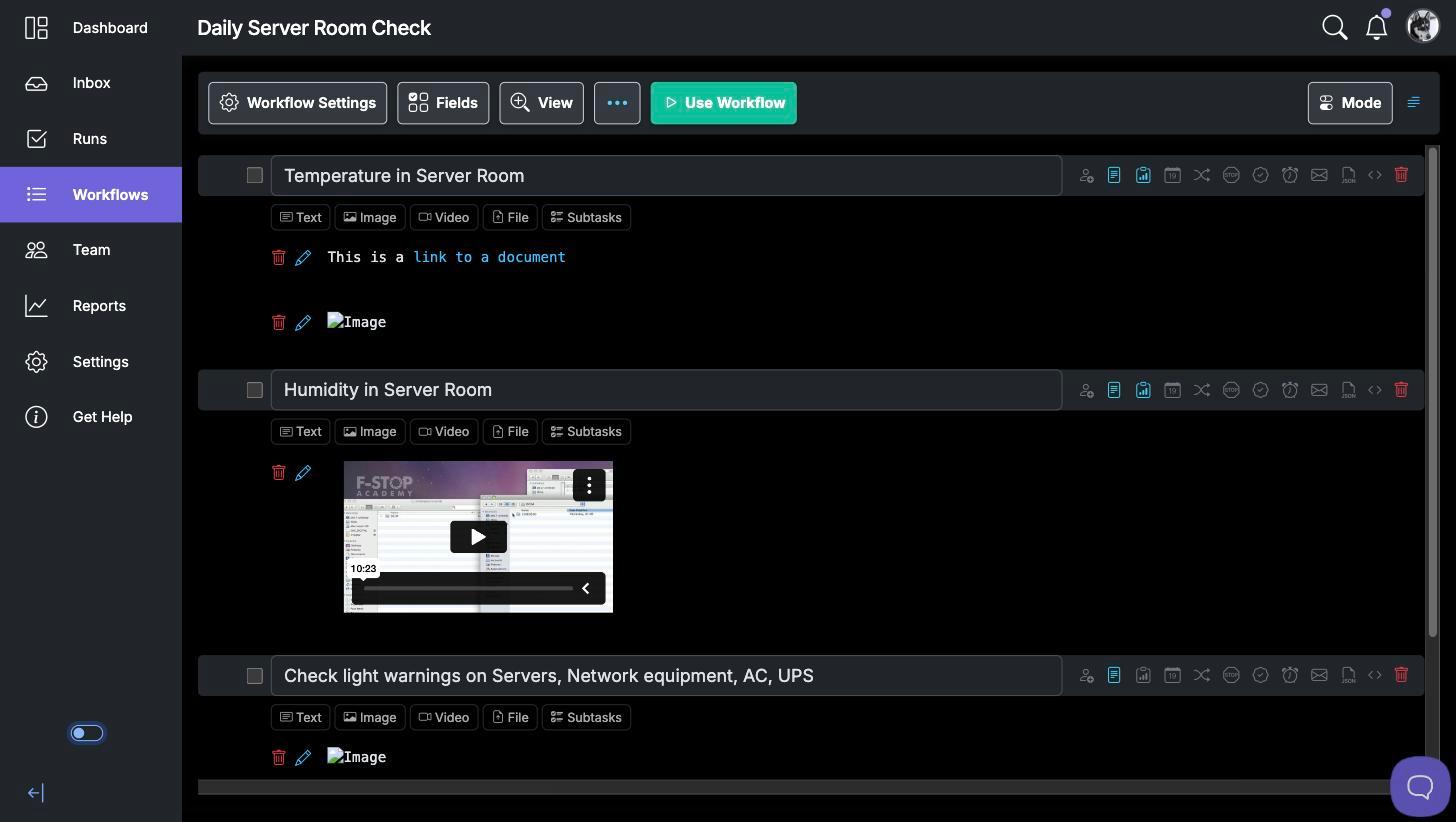Open the outline lines icon beside Mode
Screen dimensions: 1456x822
click(x=1413, y=103)
